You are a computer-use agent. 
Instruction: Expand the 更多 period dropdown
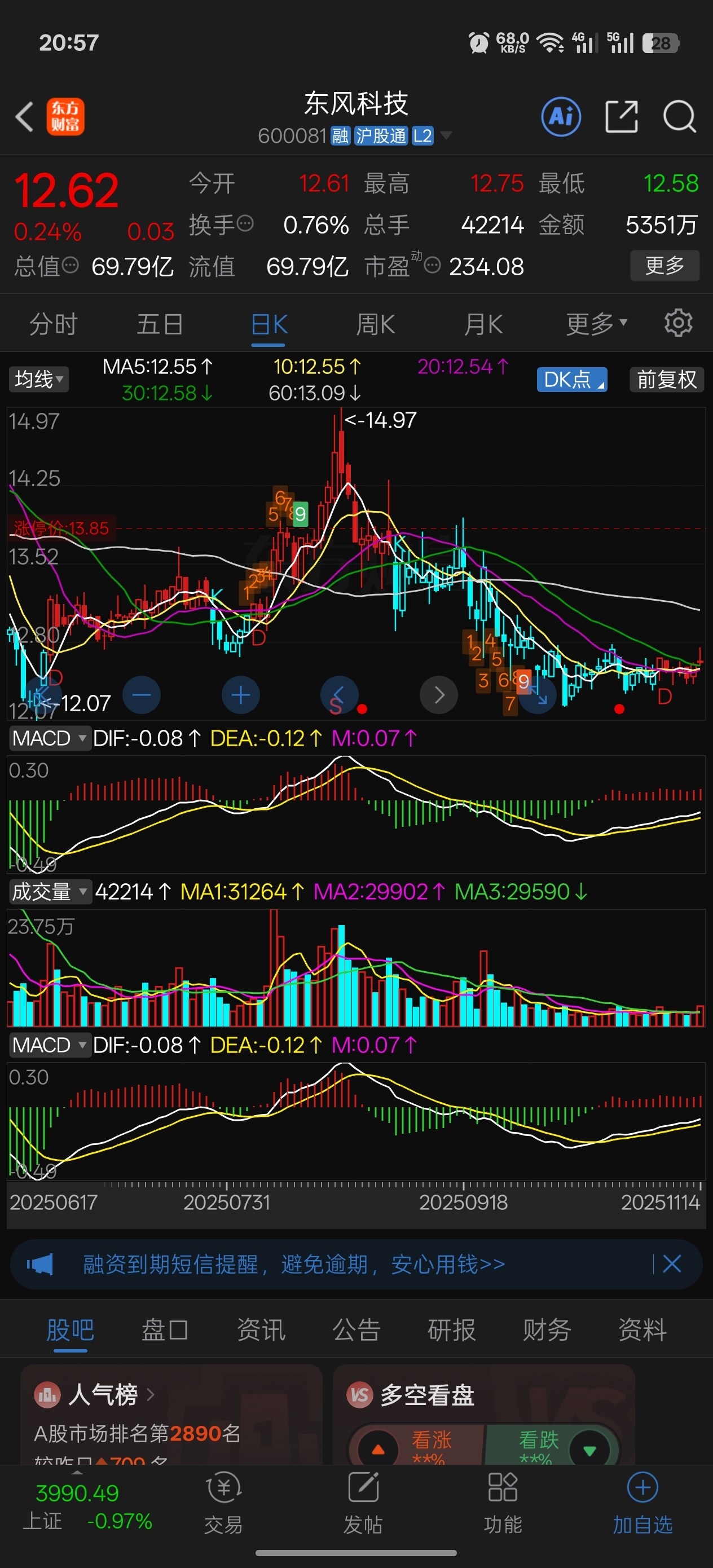point(596,323)
